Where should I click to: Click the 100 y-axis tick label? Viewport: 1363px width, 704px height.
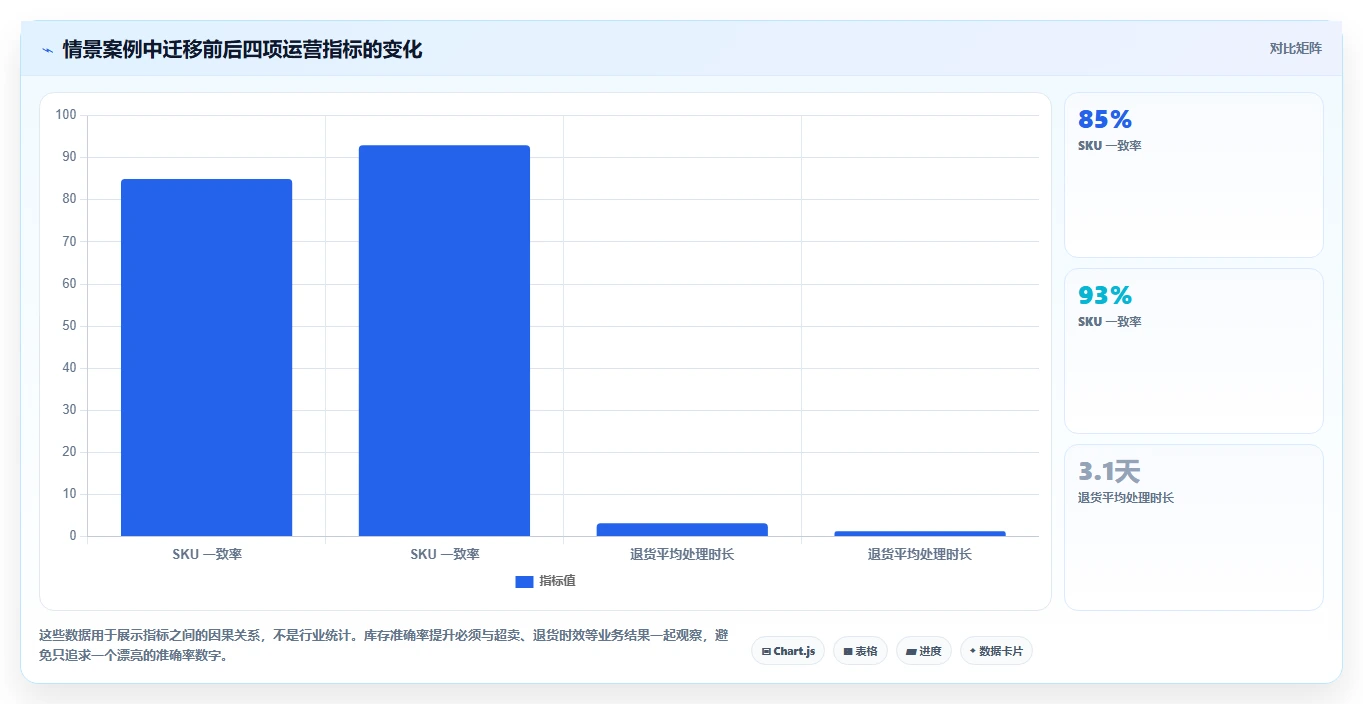(x=66, y=115)
